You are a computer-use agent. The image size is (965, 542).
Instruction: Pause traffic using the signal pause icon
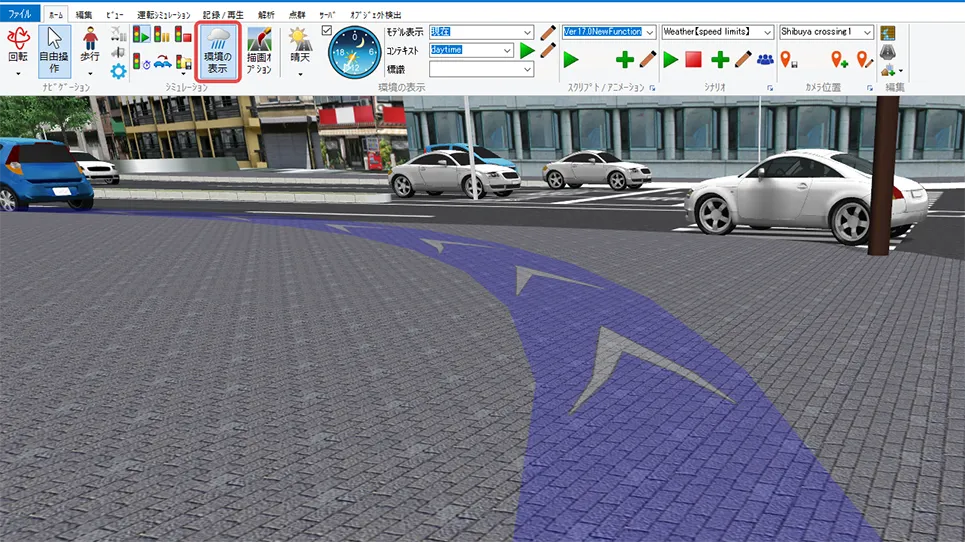[162, 36]
